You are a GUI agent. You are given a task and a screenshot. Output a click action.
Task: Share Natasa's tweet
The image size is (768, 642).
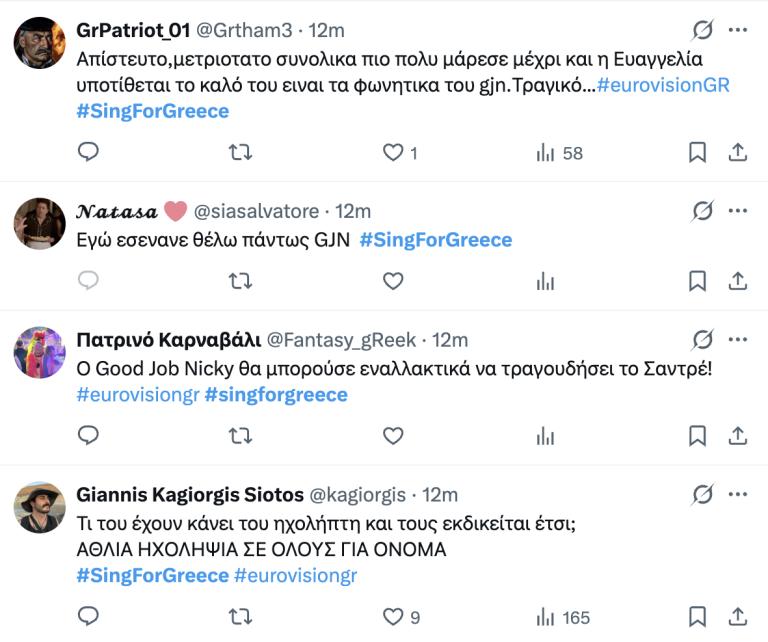[737, 281]
